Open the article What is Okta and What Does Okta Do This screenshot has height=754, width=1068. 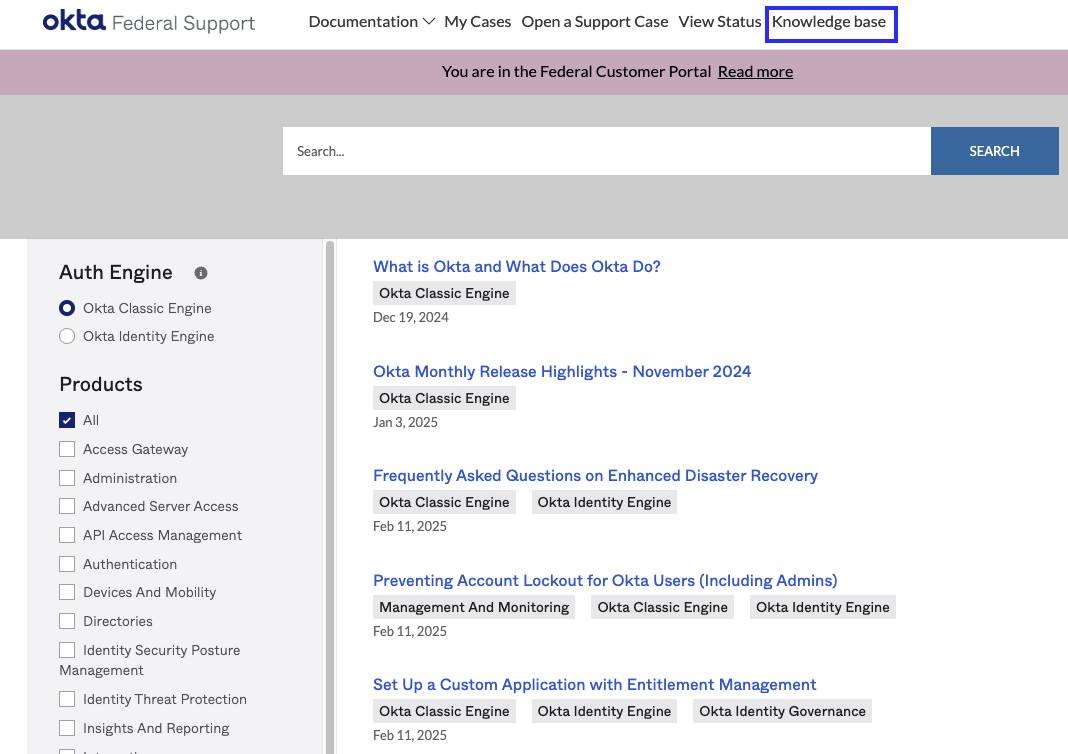[x=517, y=266]
